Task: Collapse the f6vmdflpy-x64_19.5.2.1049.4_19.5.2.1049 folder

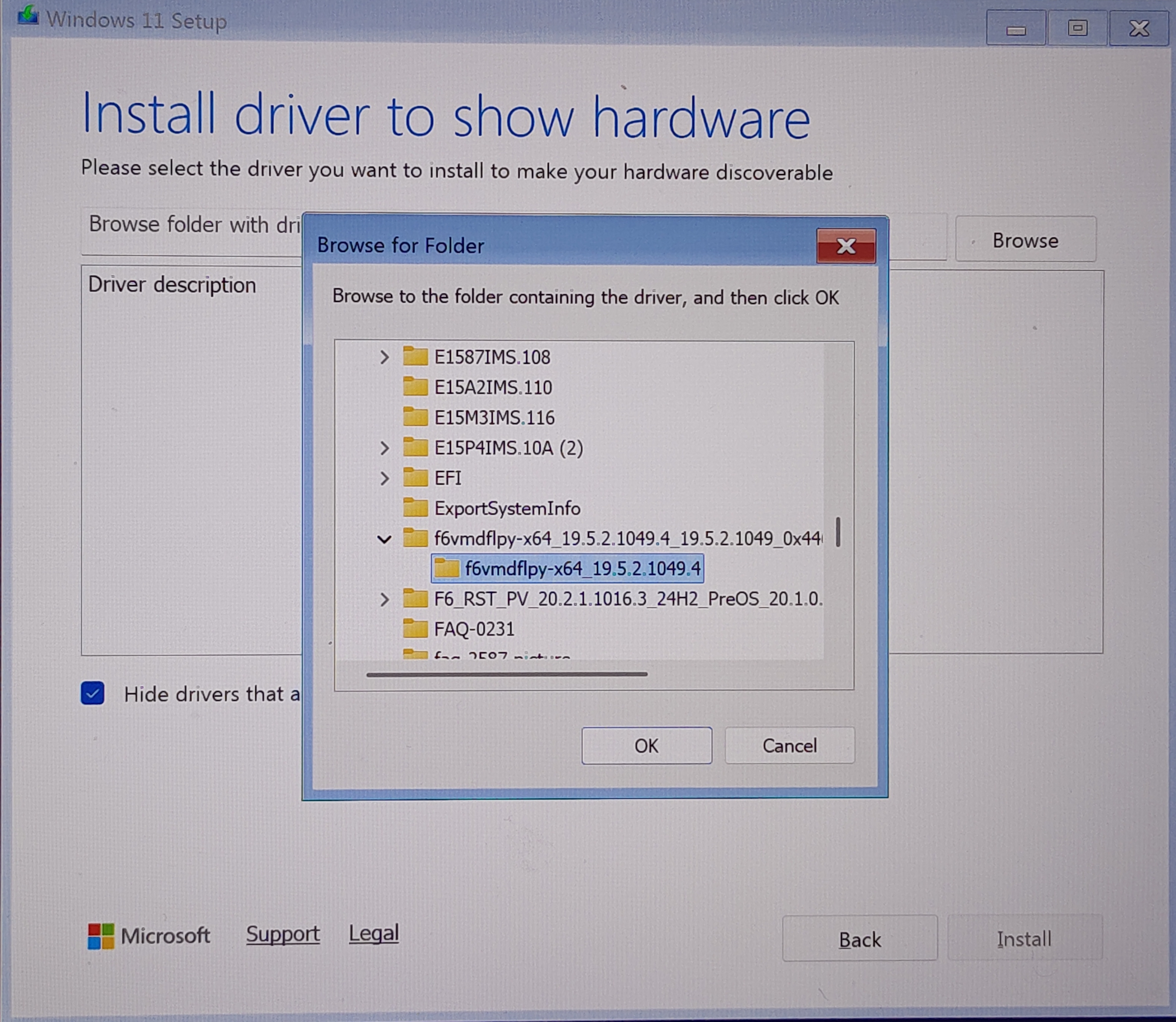Action: coord(385,539)
